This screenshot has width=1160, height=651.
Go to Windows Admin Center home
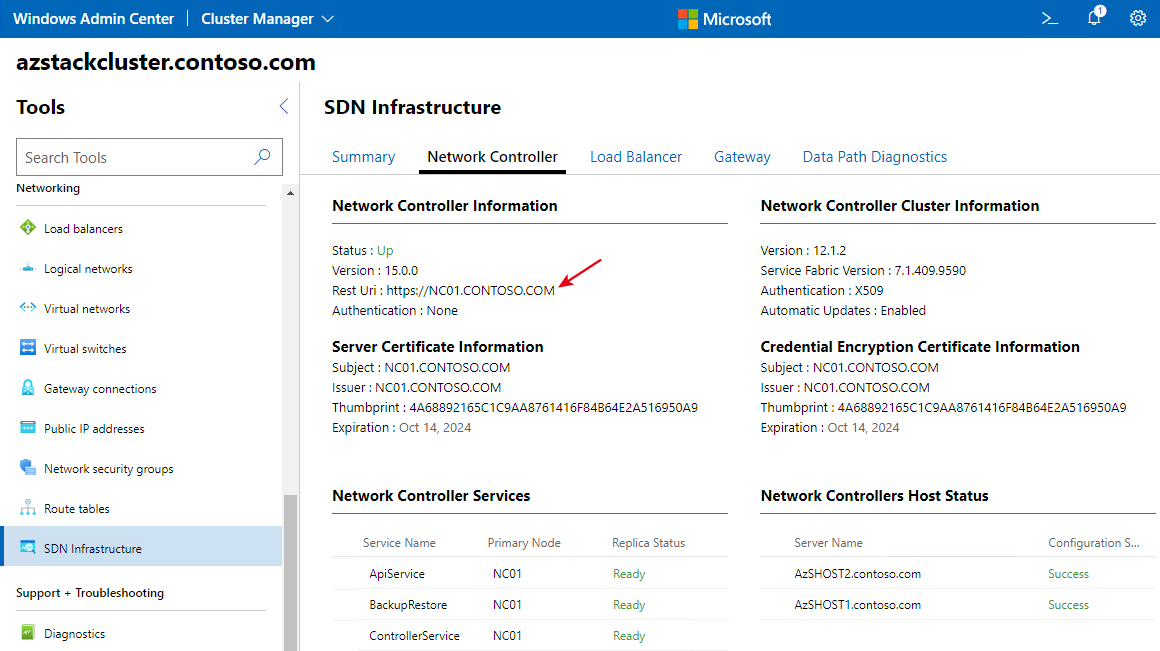[x=93, y=18]
